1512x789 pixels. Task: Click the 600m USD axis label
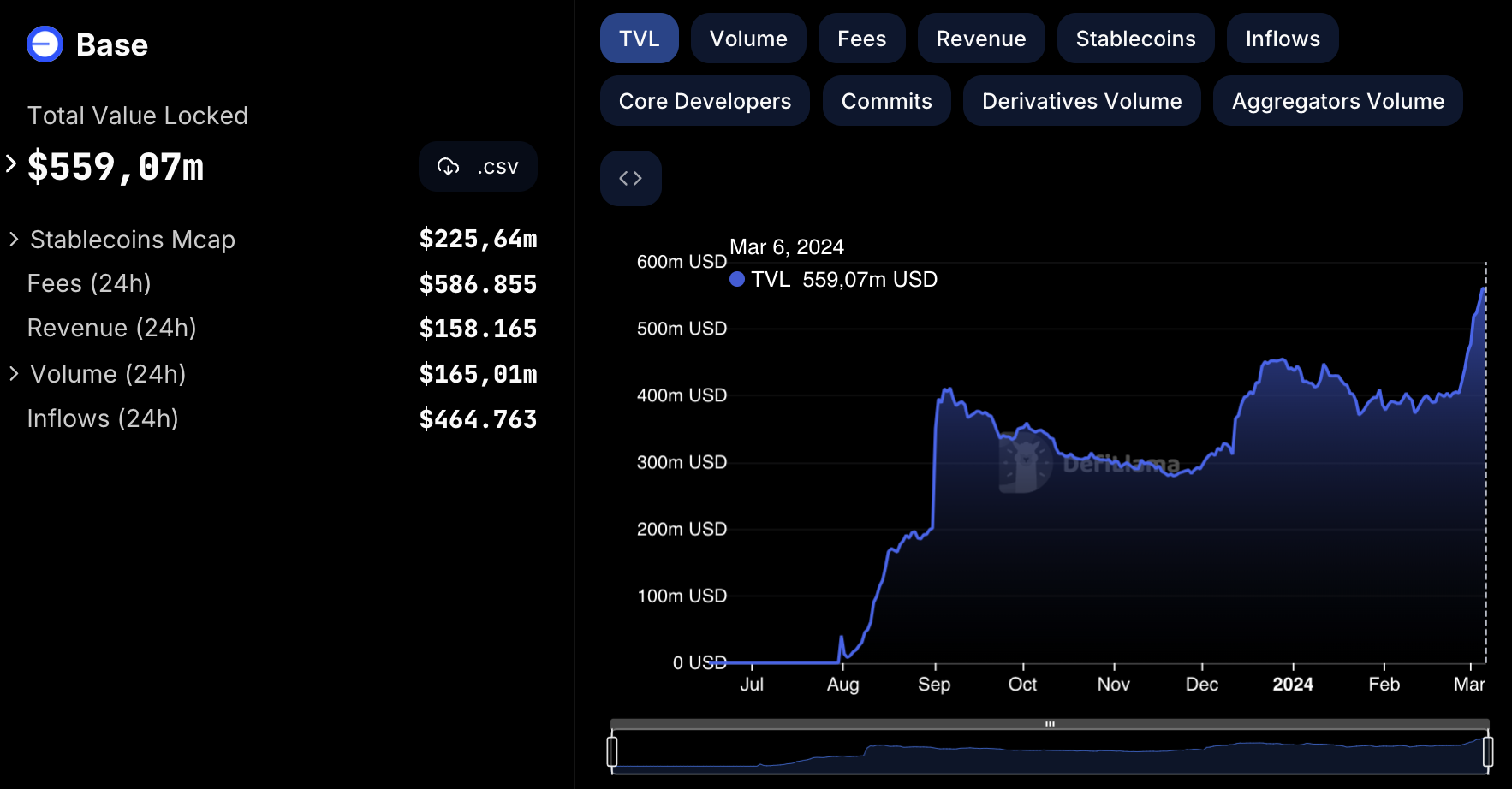pos(682,262)
